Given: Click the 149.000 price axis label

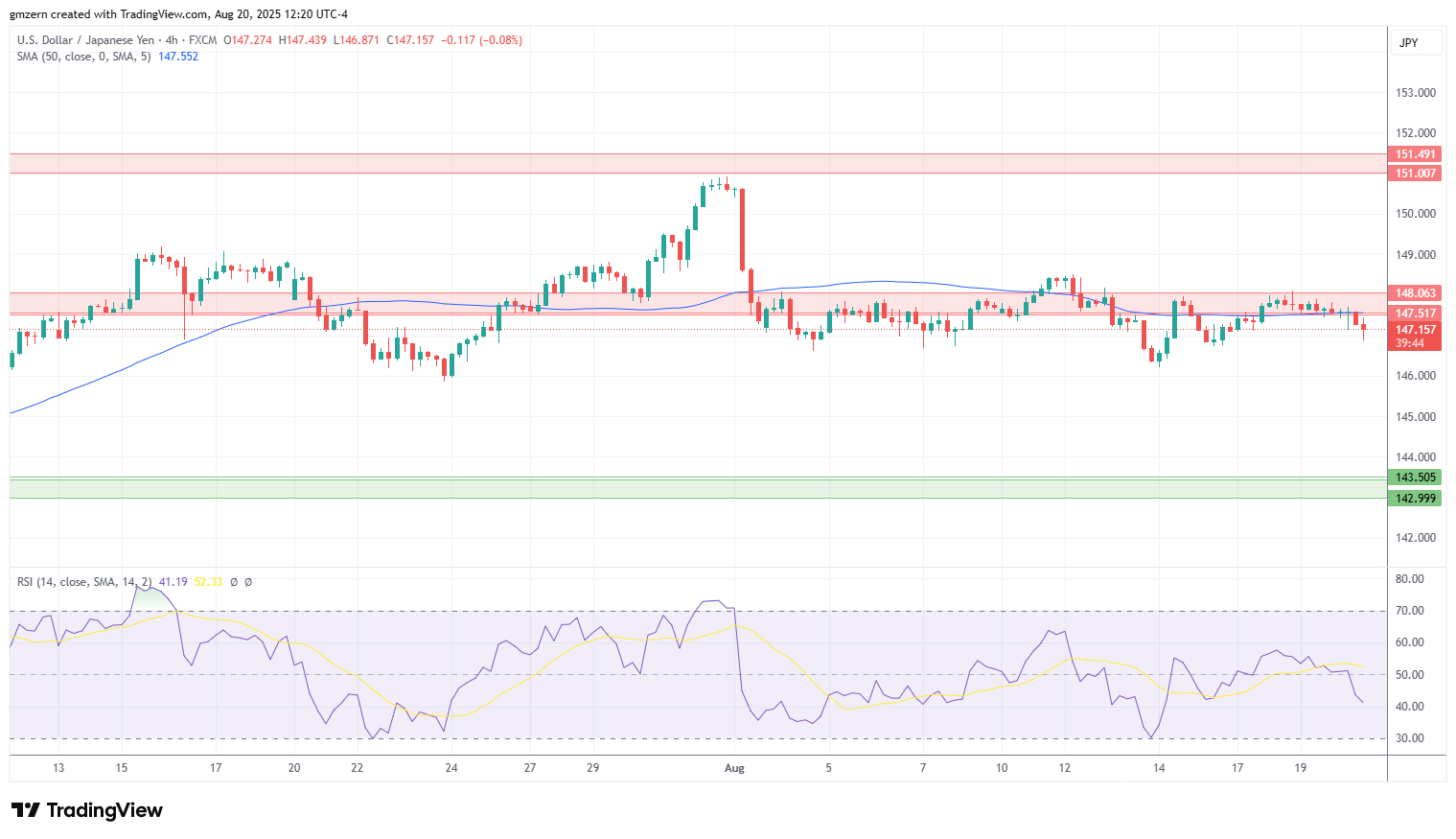Looking at the screenshot, I should pyautogui.click(x=1416, y=255).
